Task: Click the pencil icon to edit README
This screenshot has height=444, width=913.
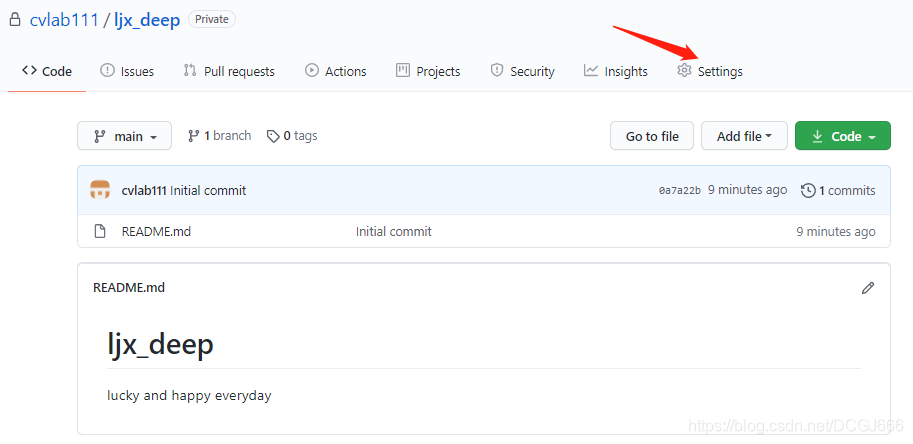Action: (868, 287)
